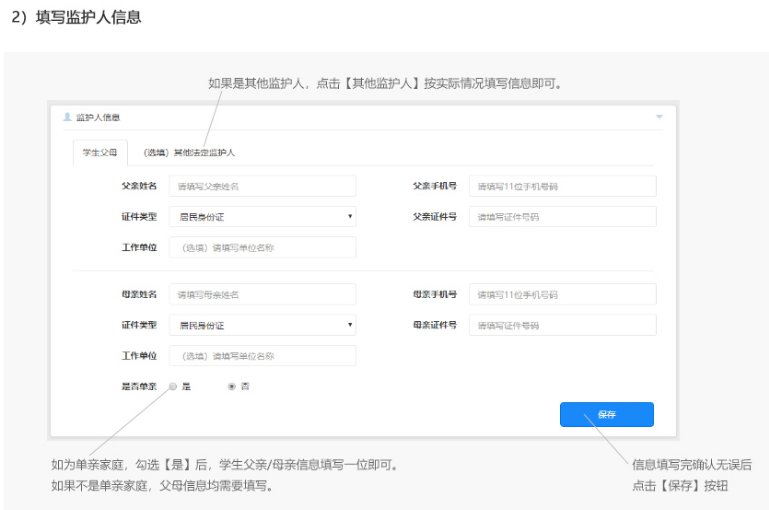Click the 父亲证件号 input field
This screenshot has height=510, width=769.
562,216
